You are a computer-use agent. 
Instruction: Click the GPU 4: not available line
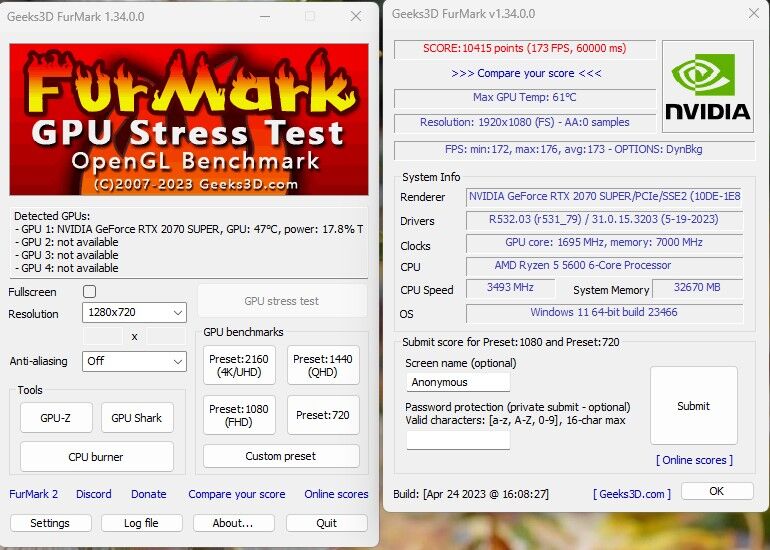point(66,268)
